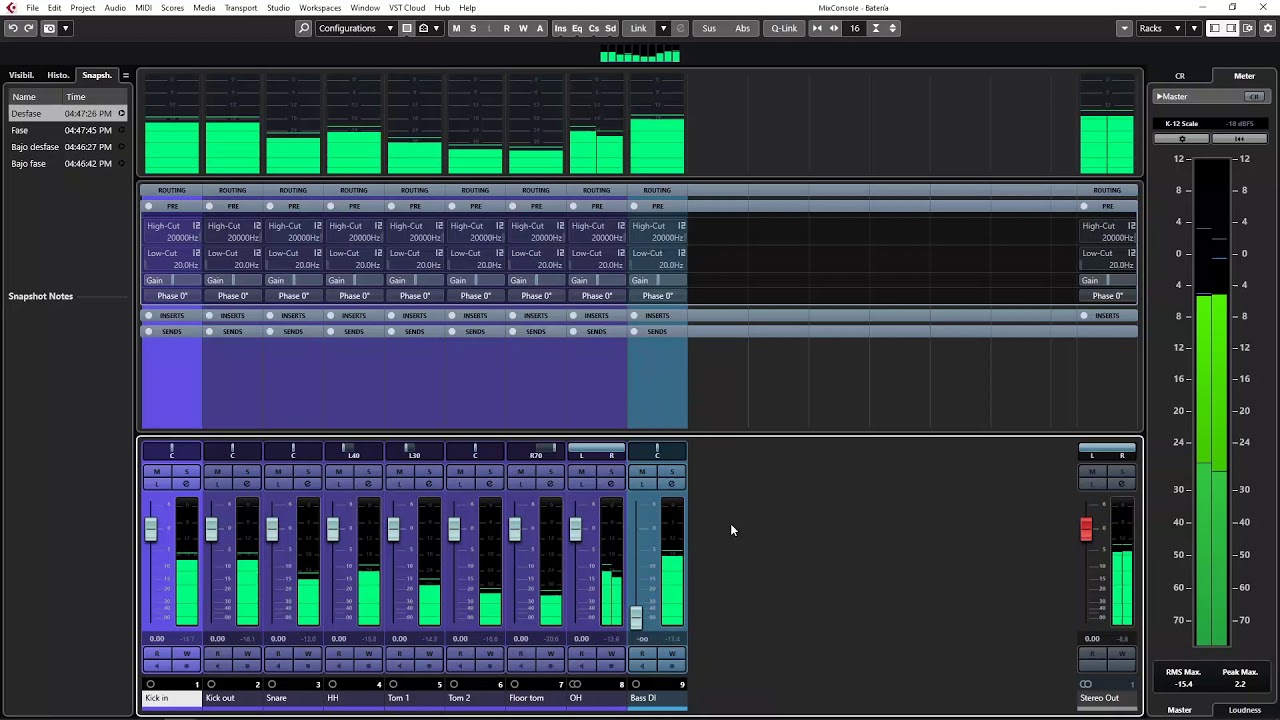This screenshot has width=1280, height=720.
Task: Switch to the Histo. tab
Action: pyautogui.click(x=58, y=75)
